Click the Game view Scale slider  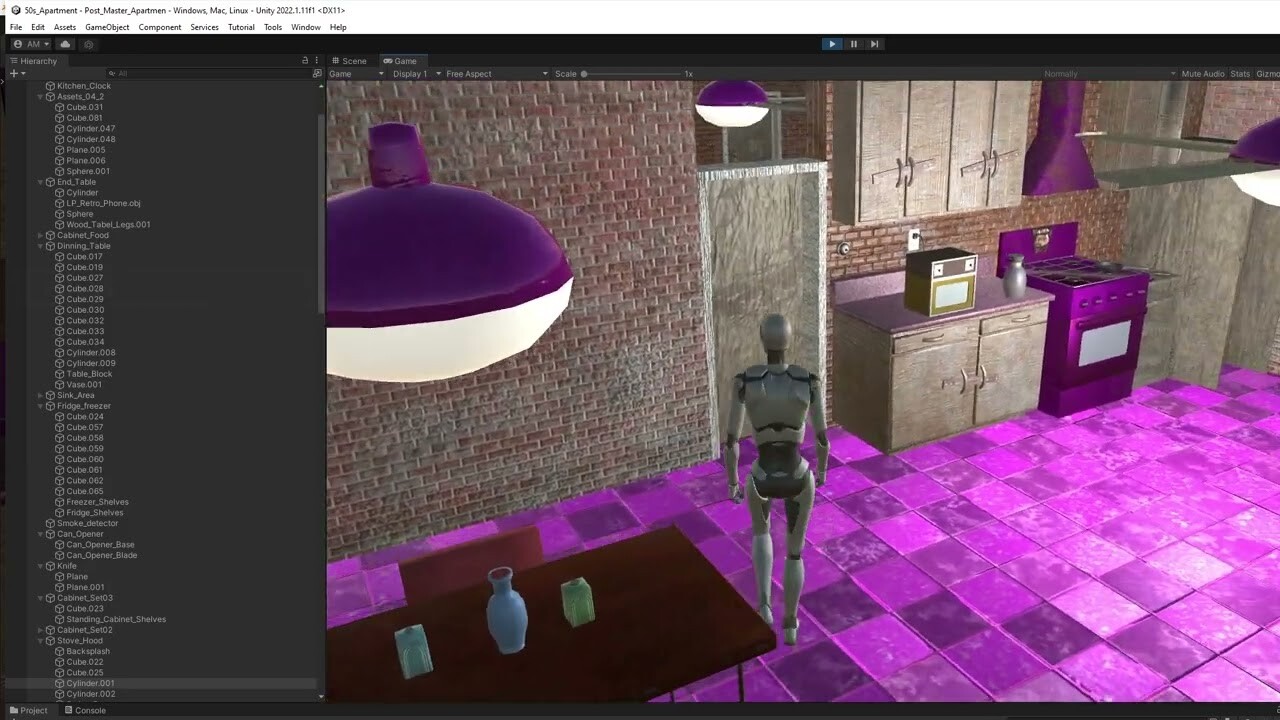(x=630, y=74)
